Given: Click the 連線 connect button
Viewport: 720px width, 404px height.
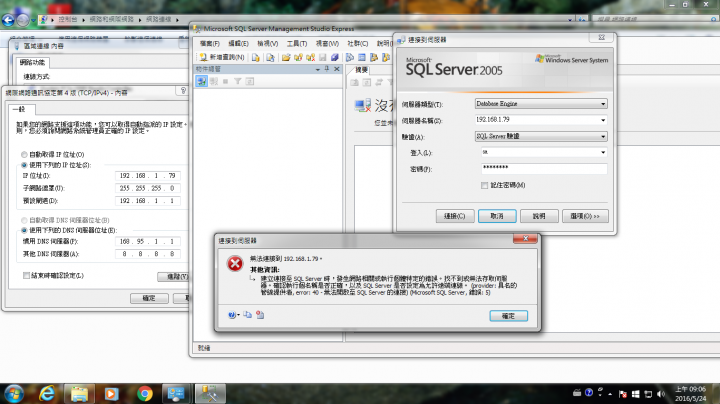Looking at the screenshot, I should pyautogui.click(x=455, y=216).
